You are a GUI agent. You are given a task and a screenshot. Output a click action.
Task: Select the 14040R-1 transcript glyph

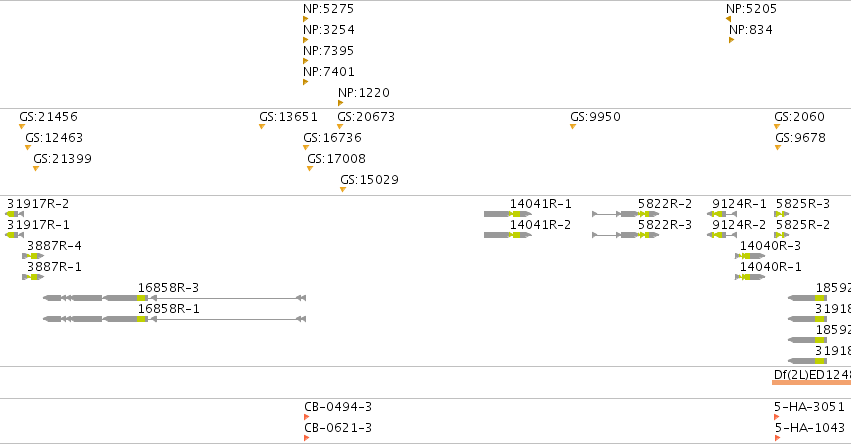click(x=750, y=277)
